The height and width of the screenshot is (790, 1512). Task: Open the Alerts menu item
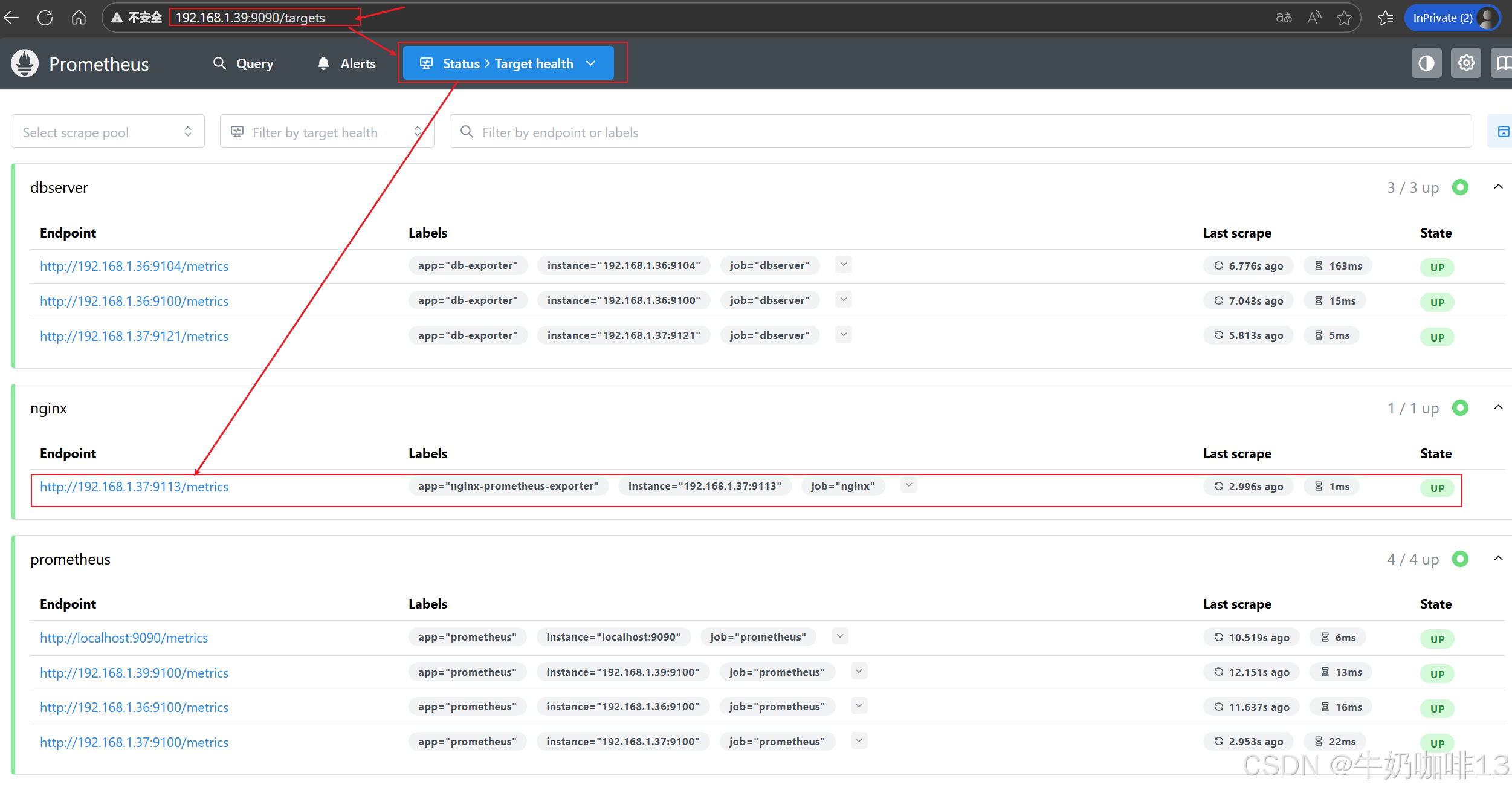(347, 63)
